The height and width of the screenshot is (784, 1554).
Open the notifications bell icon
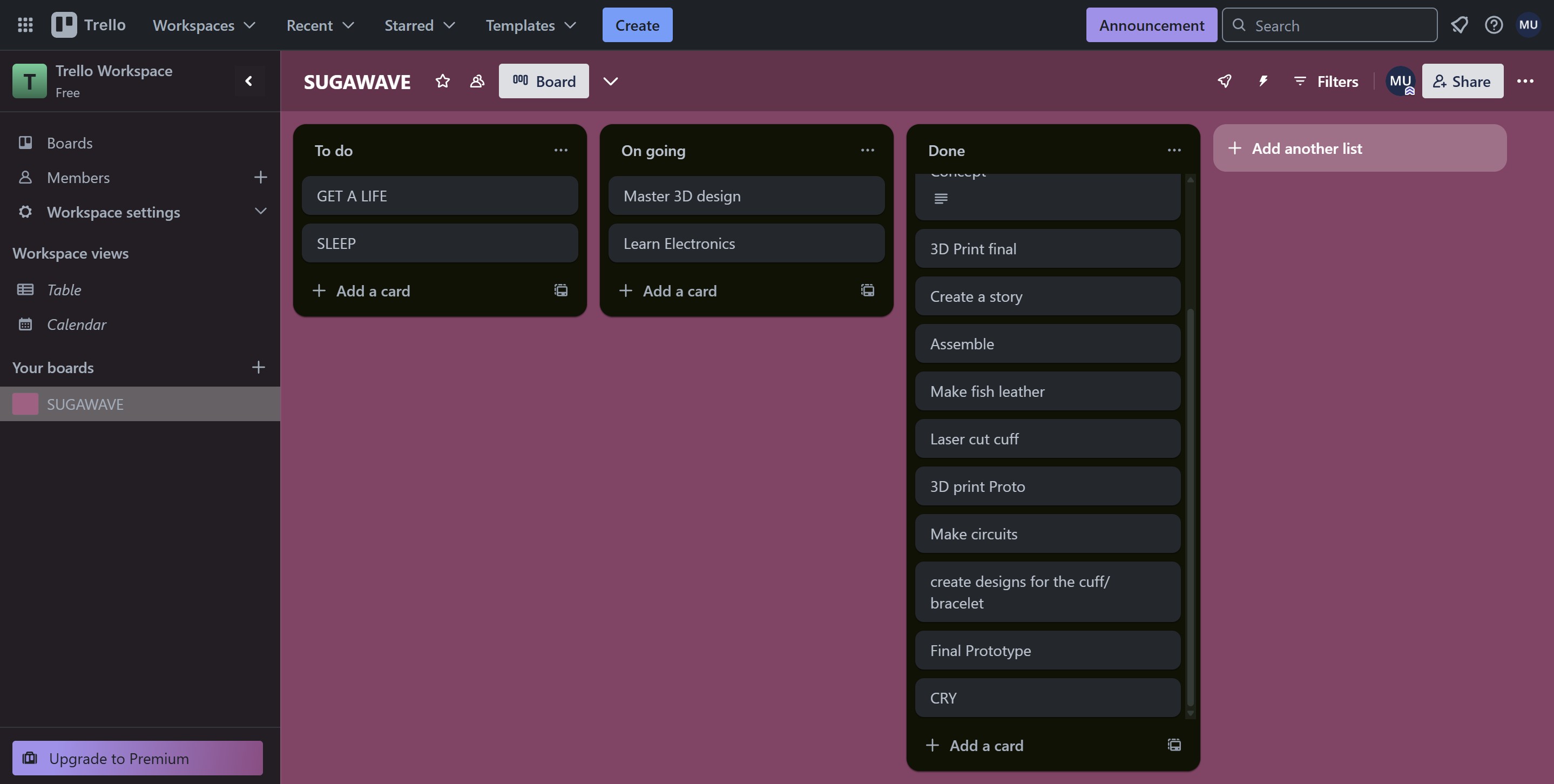click(x=1460, y=25)
